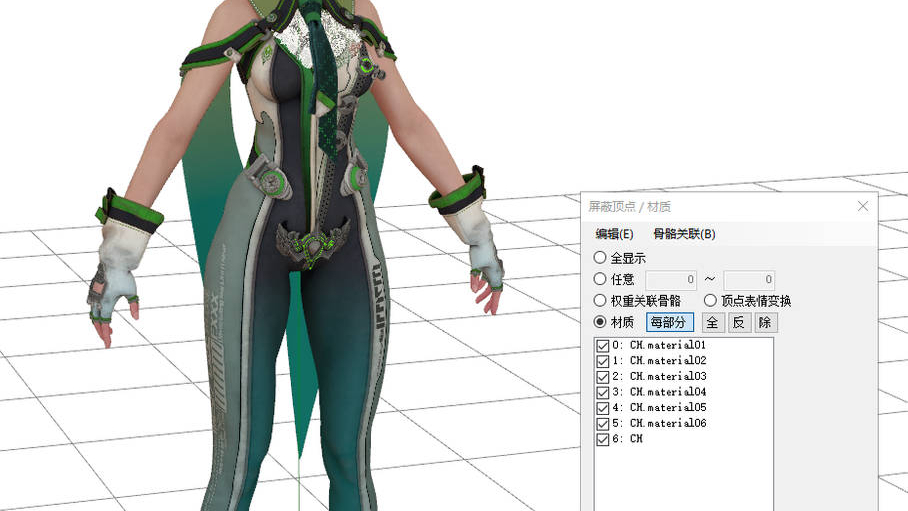Screen dimensions: 908x511
Task: Open the 编辑(E) menu
Action: 614,234
